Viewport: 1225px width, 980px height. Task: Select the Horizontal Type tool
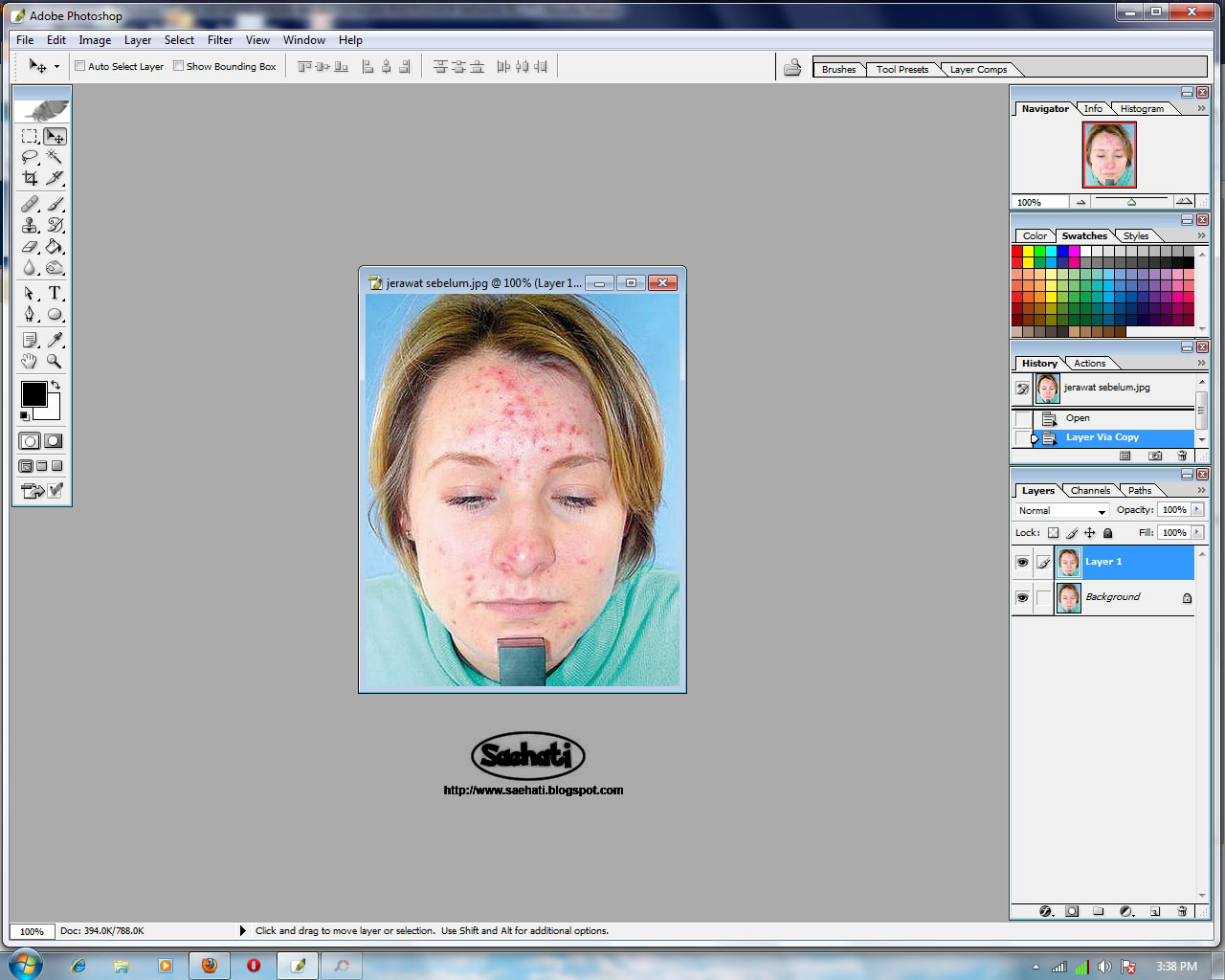pos(55,294)
